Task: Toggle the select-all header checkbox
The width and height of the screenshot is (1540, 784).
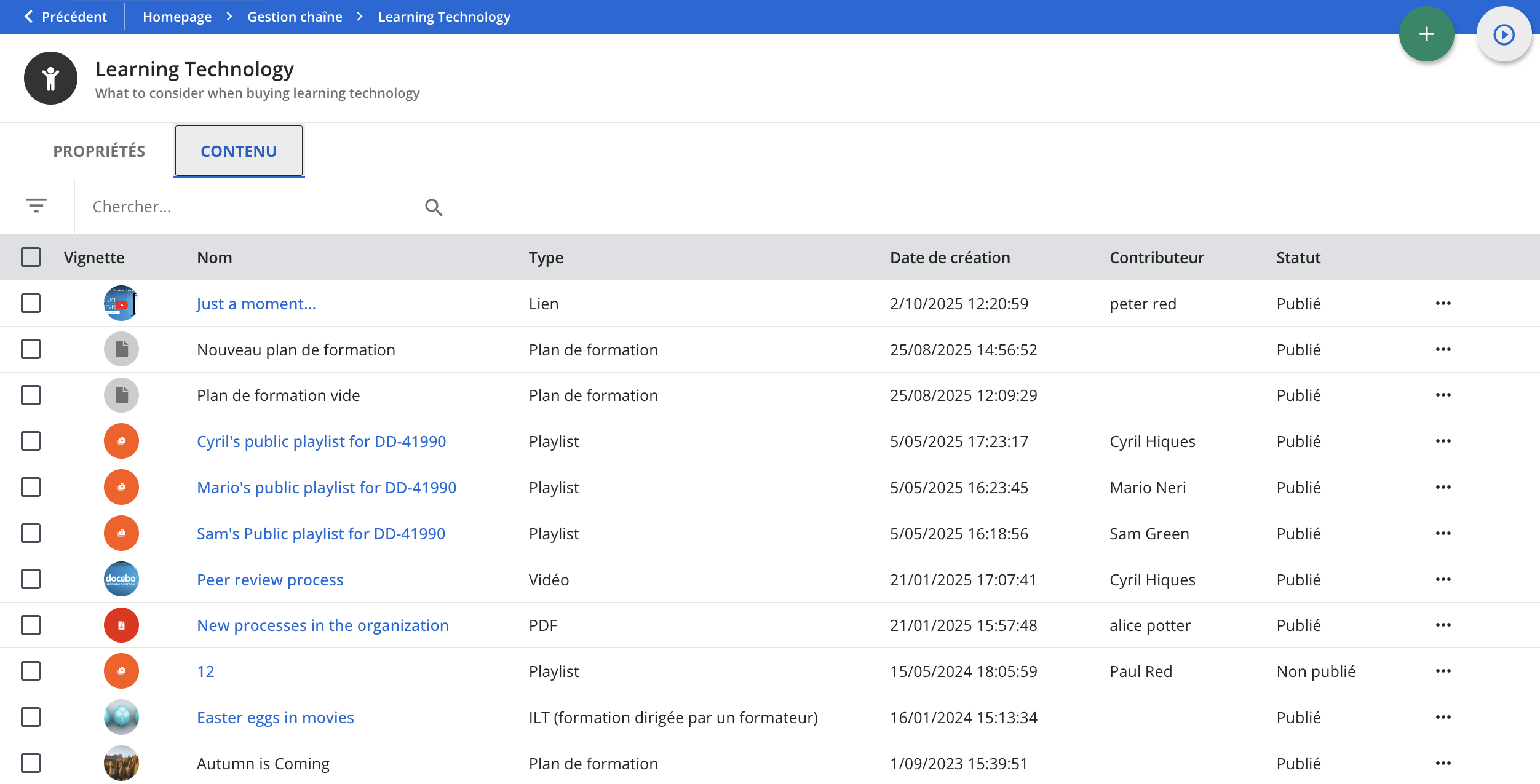Action: 31,257
